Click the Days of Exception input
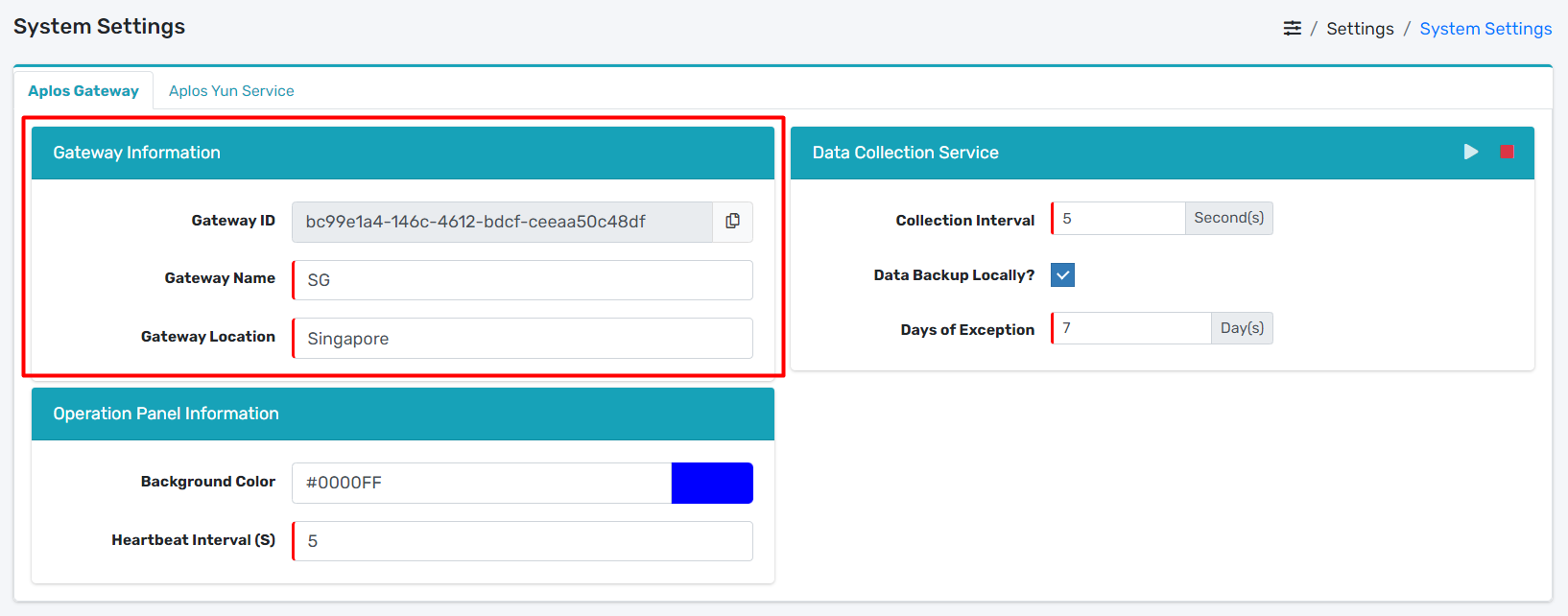The image size is (1568, 616). click(x=1130, y=328)
